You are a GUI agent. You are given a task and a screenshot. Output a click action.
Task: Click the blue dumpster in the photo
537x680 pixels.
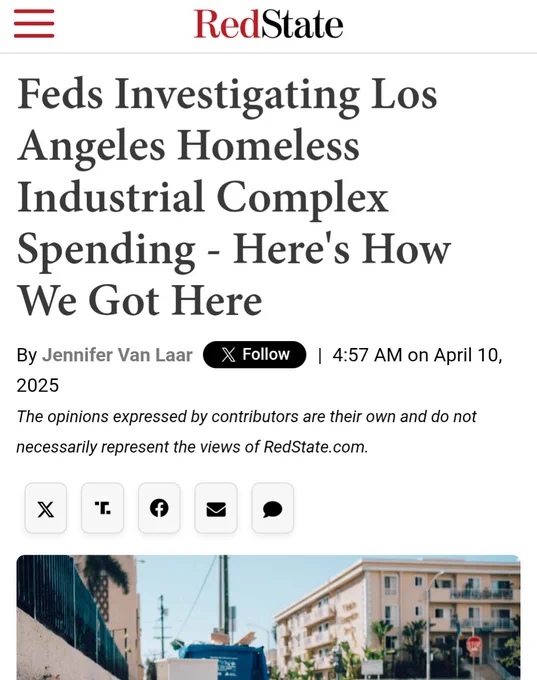[x=223, y=661]
